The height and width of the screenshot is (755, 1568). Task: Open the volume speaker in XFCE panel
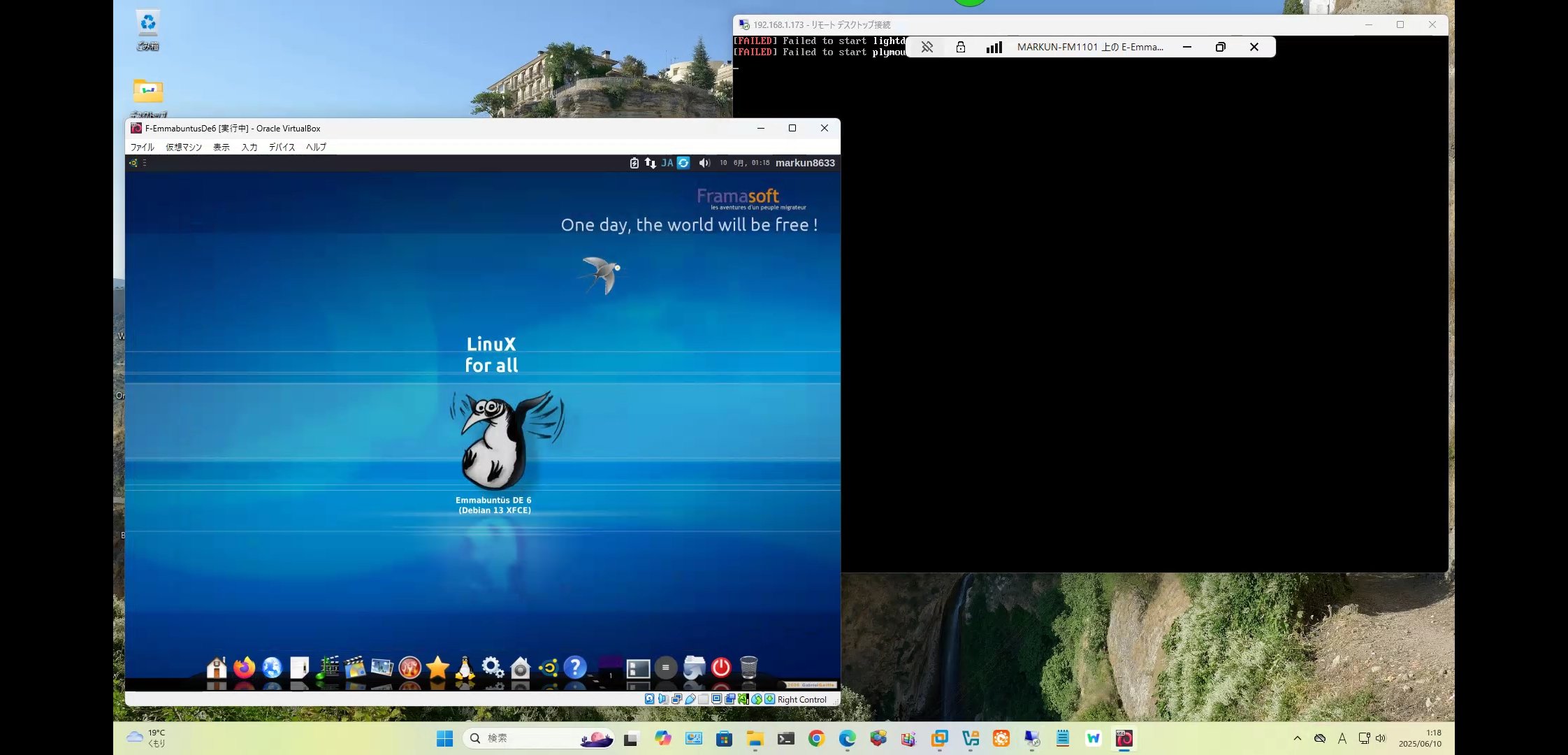tap(704, 163)
